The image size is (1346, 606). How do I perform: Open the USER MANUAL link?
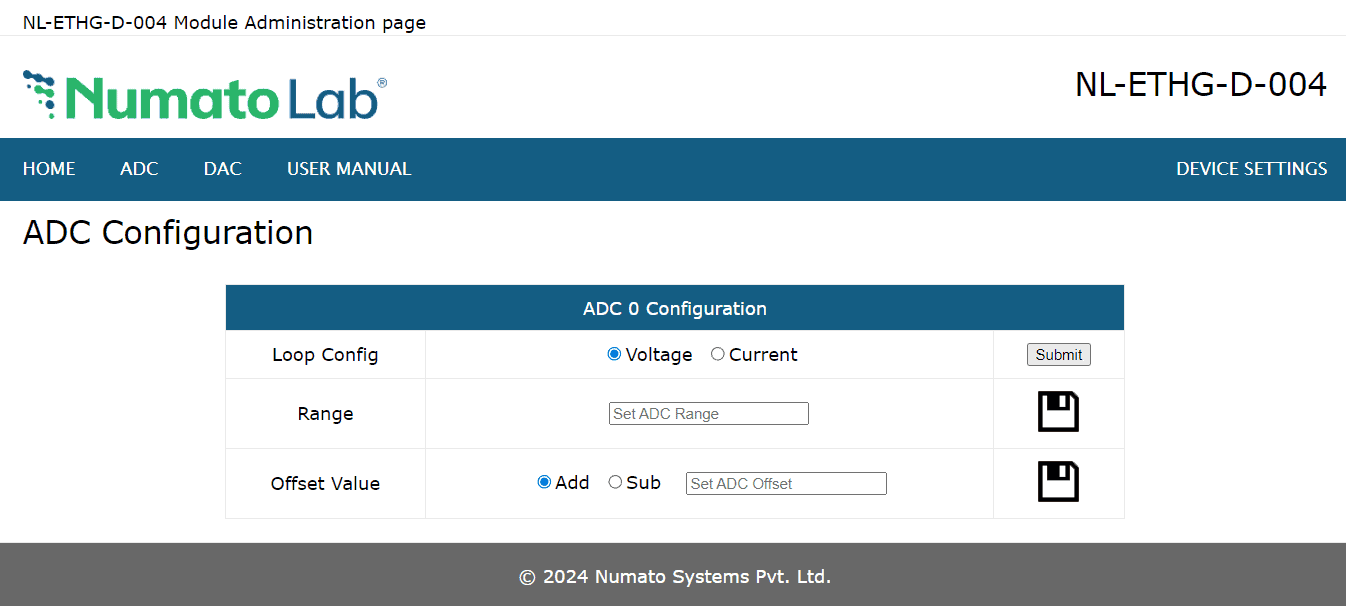pyautogui.click(x=349, y=169)
